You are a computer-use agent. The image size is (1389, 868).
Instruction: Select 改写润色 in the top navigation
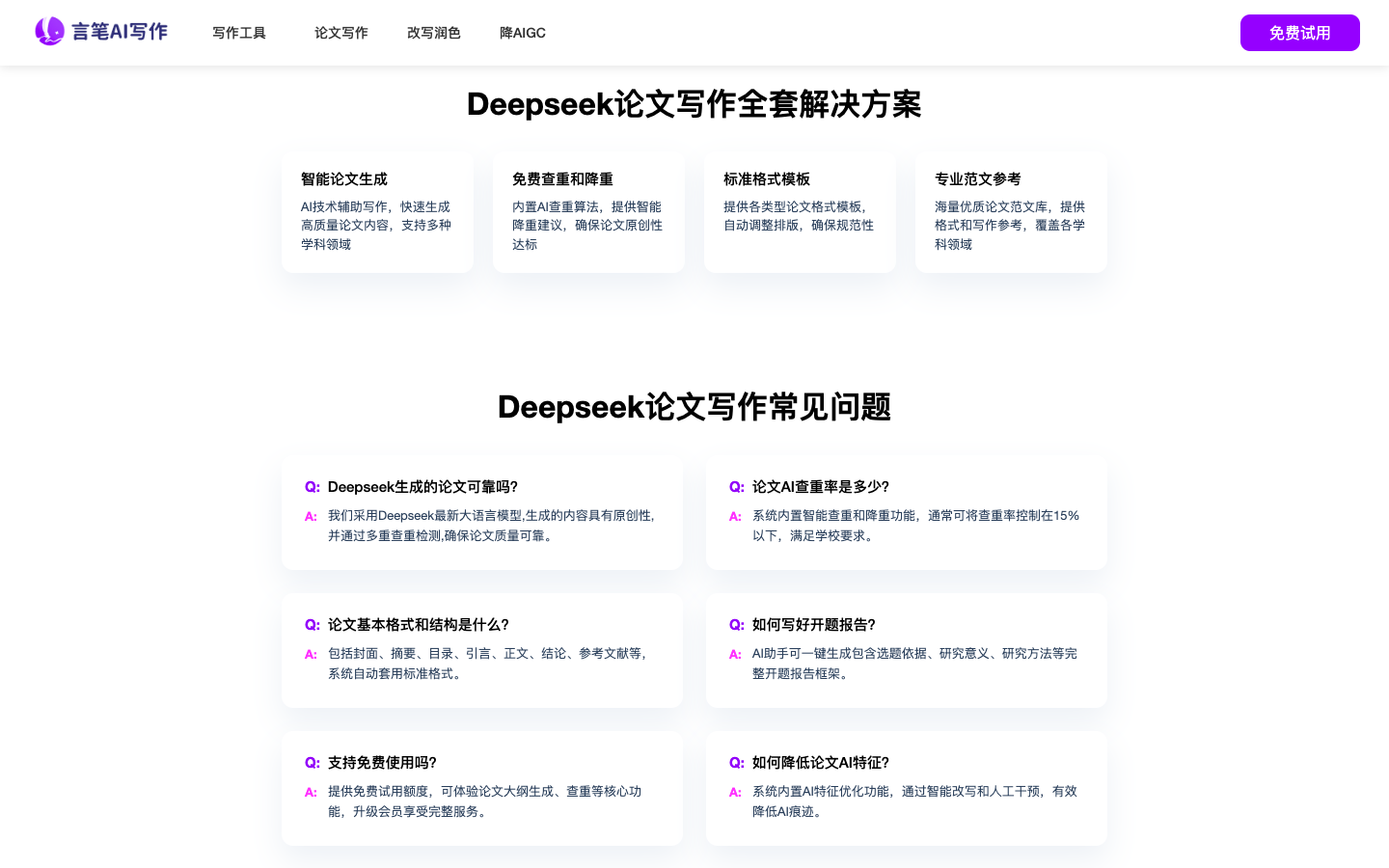click(433, 33)
